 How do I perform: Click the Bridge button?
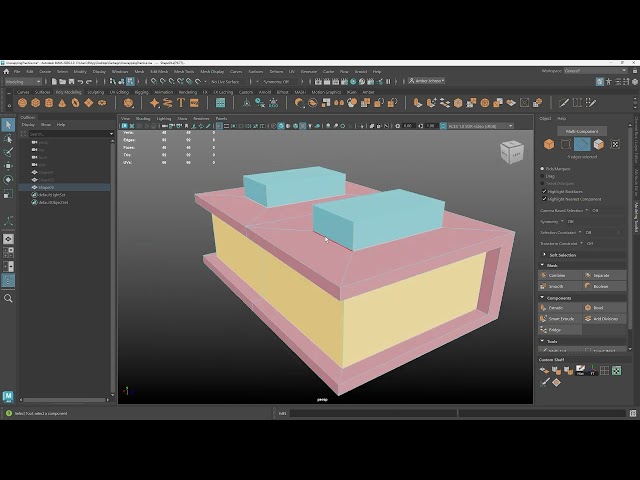[560, 330]
